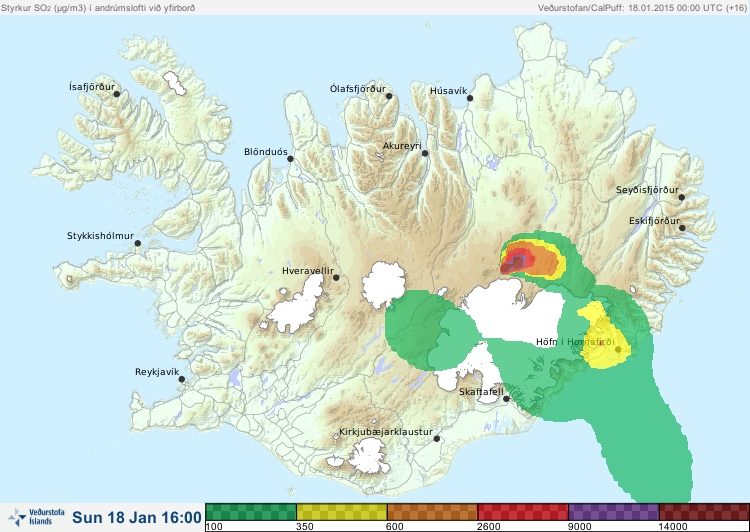Click the Ólafsfjörður marker dot

(x=389, y=96)
